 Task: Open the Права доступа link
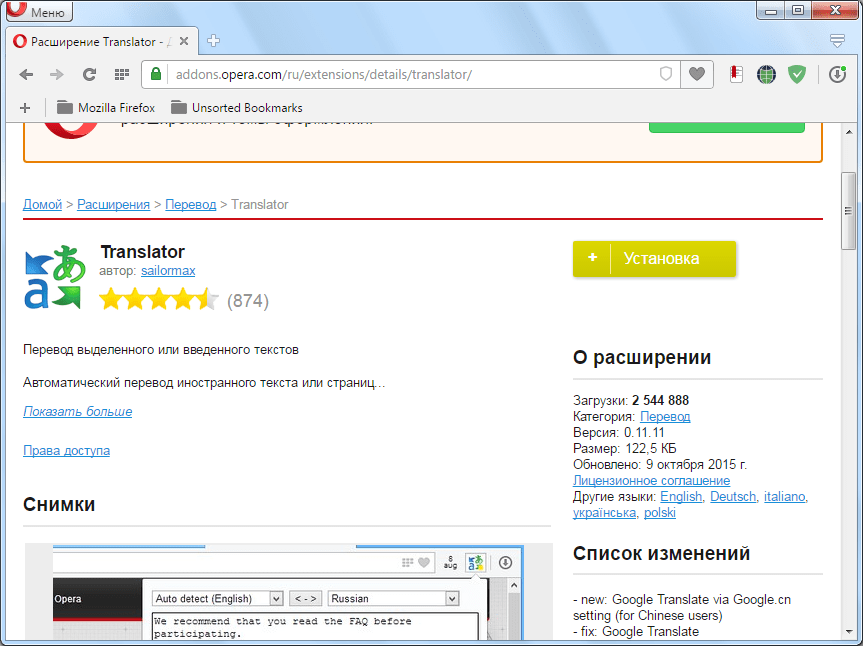tap(66, 450)
